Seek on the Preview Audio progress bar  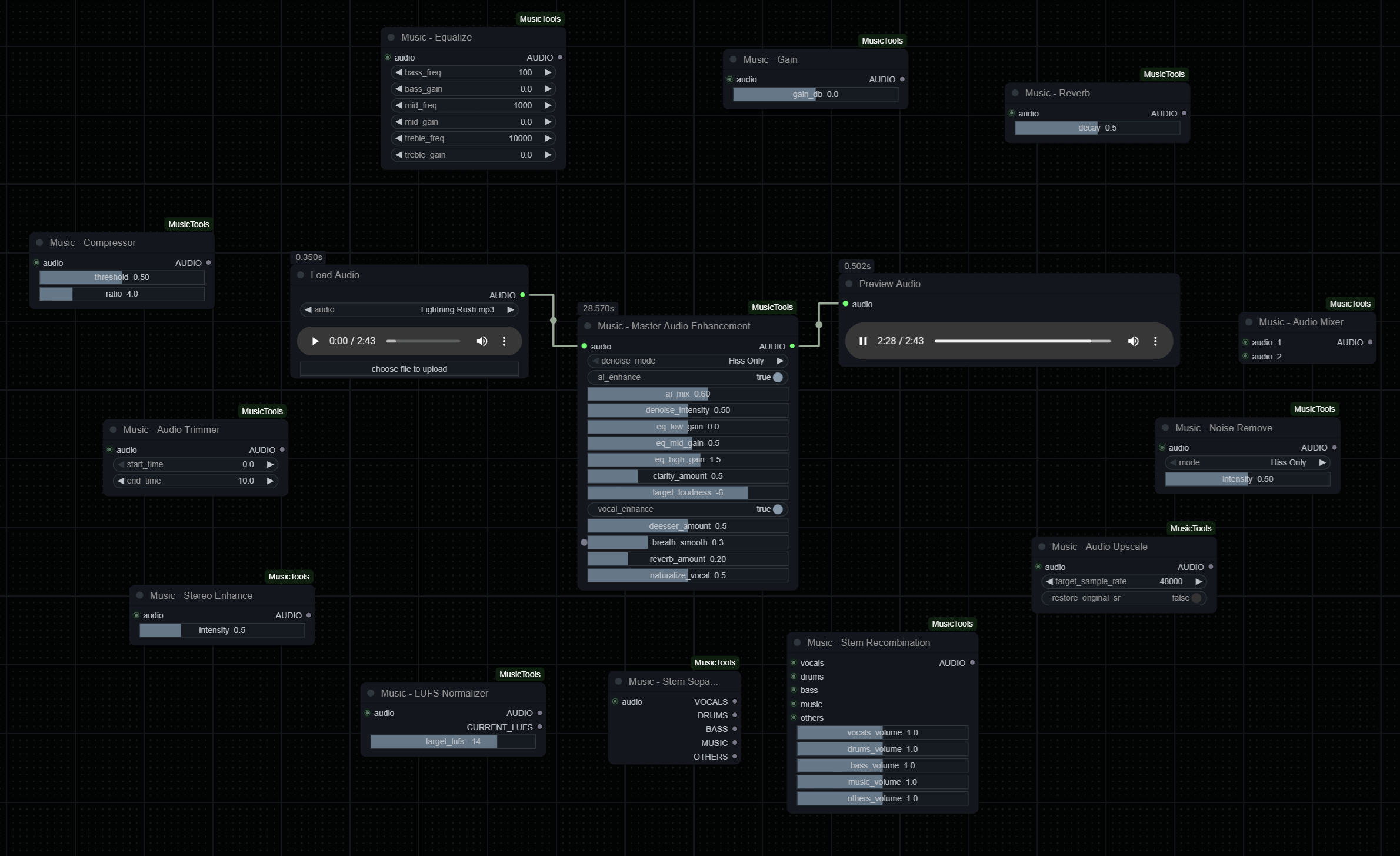(x=1022, y=341)
